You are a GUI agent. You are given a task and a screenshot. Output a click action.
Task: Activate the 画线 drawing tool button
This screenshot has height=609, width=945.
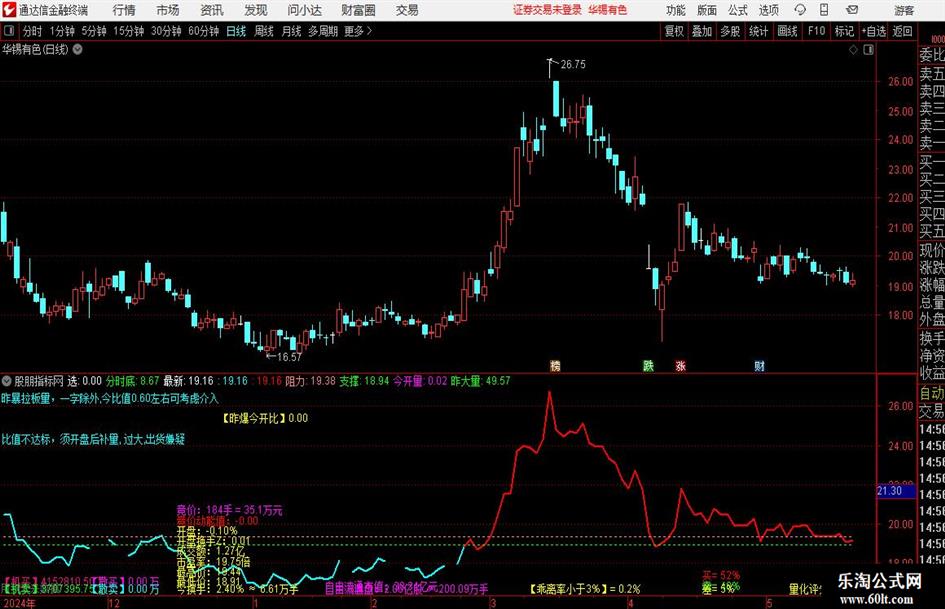point(787,31)
